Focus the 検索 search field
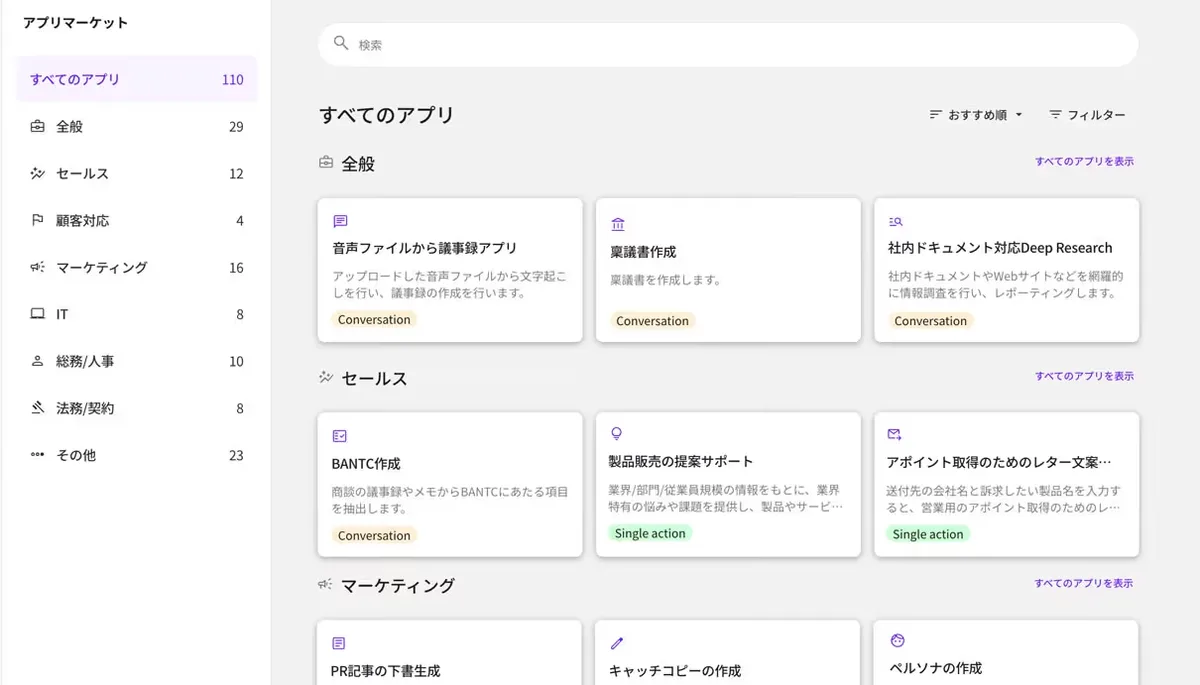 (x=728, y=44)
